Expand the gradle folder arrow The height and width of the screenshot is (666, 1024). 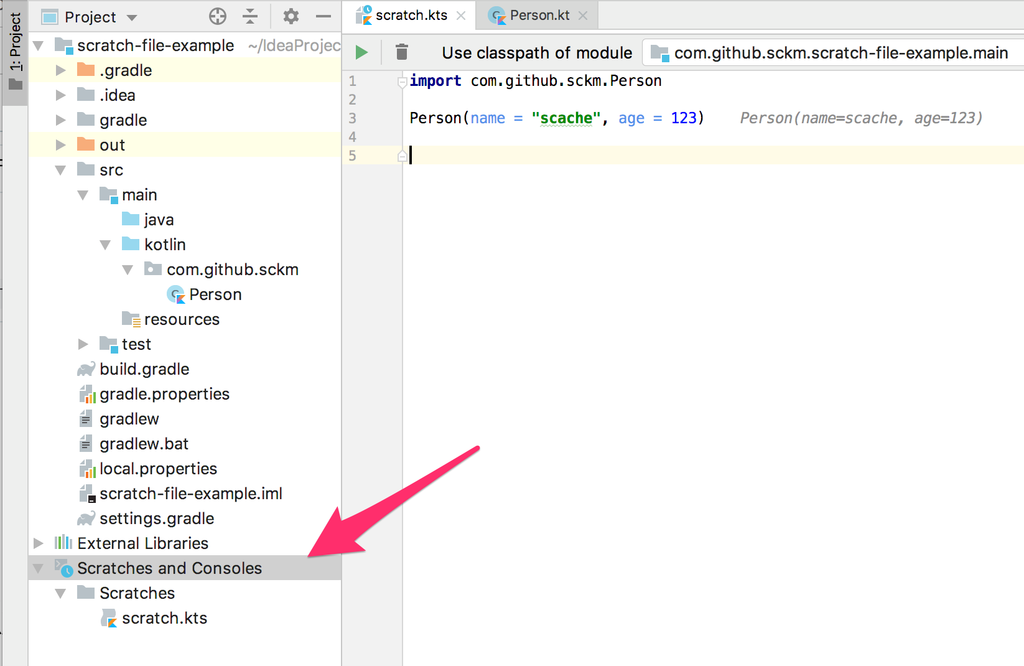point(61,120)
